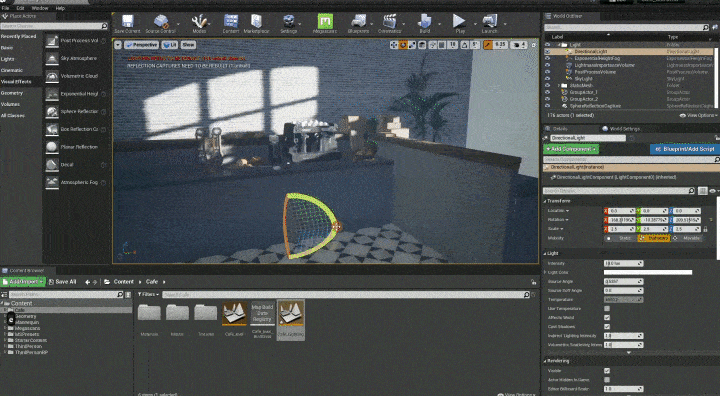
Task: Open the Window menu
Action: point(39,8)
